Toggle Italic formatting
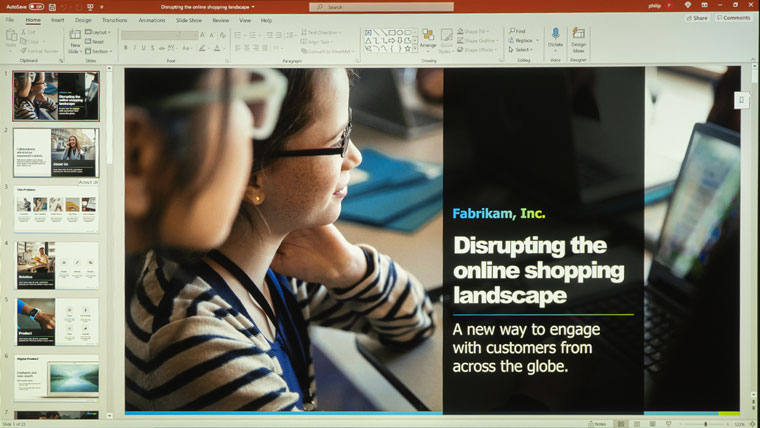Screen dimensions: 760x428 click(x=134, y=48)
